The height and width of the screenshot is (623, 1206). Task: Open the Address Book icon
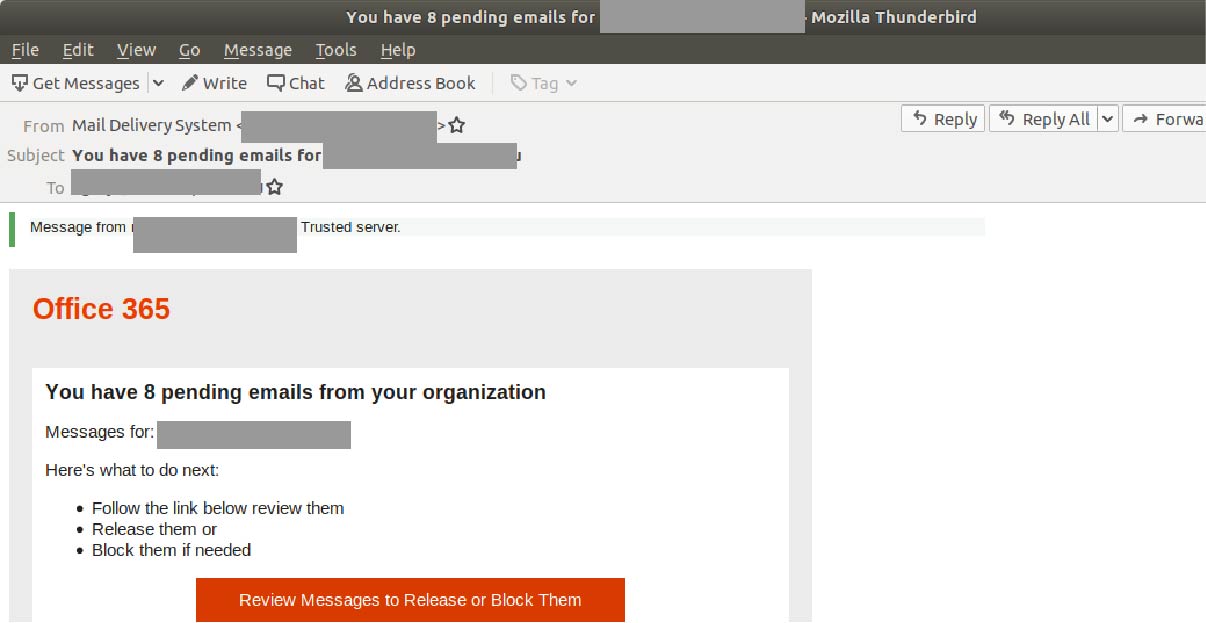[x=353, y=83]
